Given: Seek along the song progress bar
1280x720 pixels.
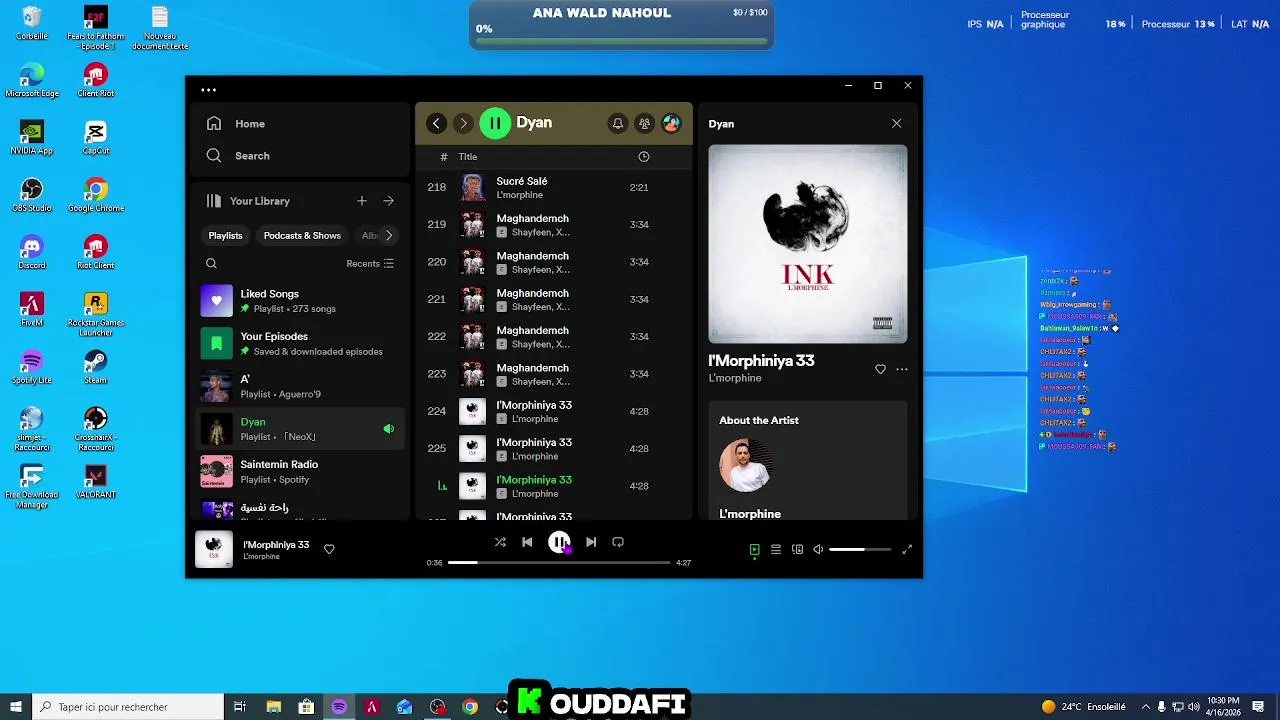Looking at the screenshot, I should coord(559,563).
